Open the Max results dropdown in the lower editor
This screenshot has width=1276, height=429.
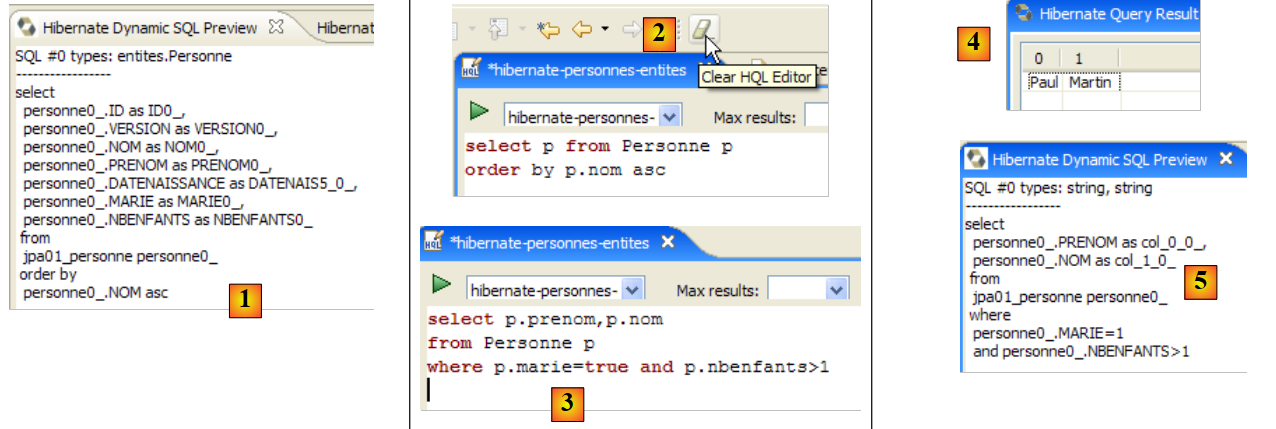pyautogui.click(x=836, y=290)
